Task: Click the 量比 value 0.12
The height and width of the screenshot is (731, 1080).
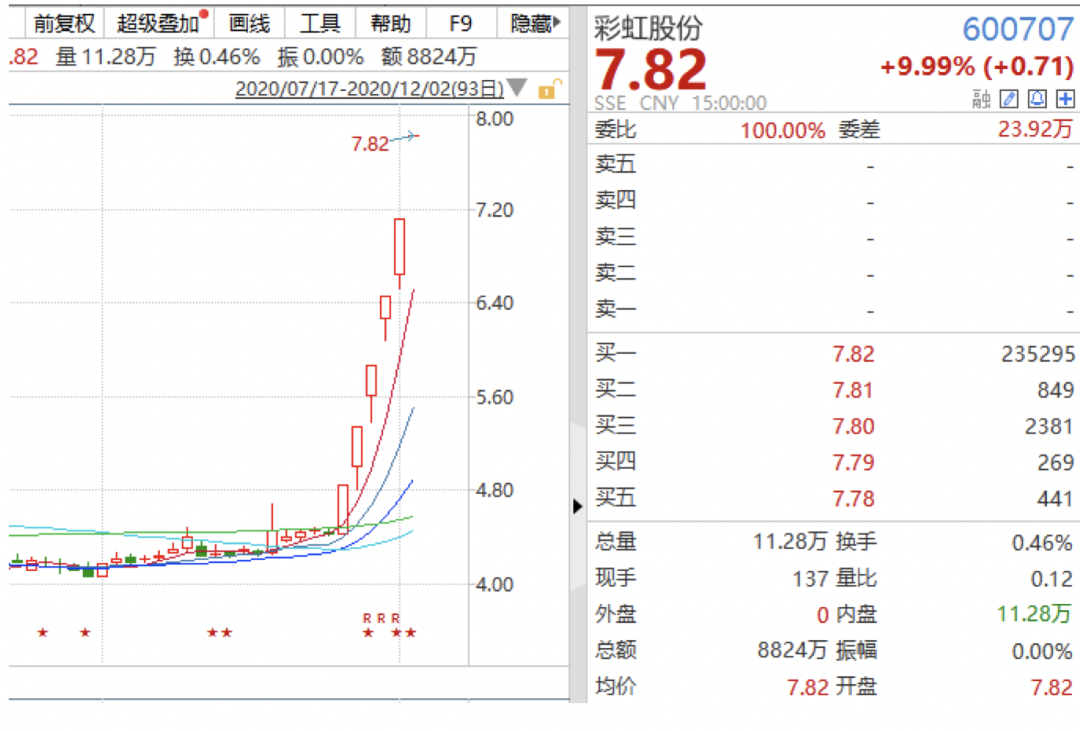Action: (1051, 579)
